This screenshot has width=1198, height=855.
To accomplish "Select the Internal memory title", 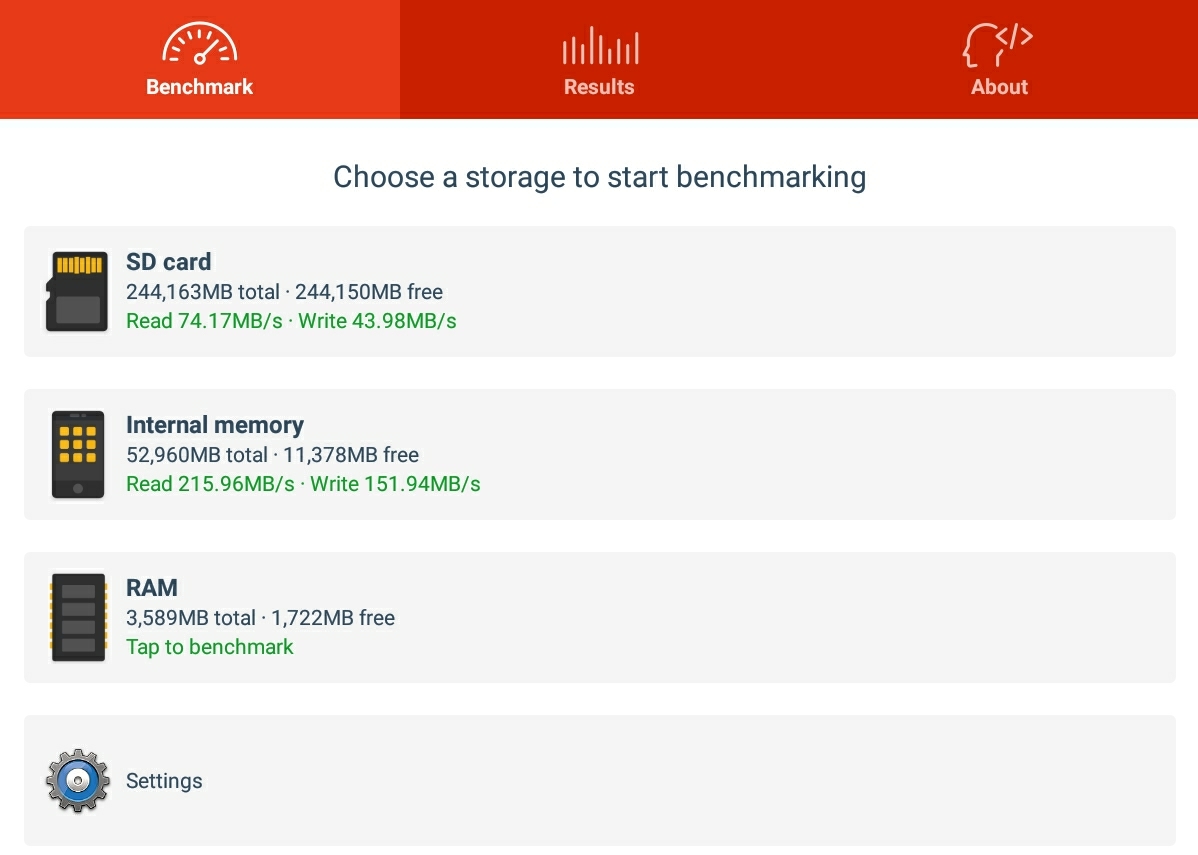I will pyautogui.click(x=215, y=425).
